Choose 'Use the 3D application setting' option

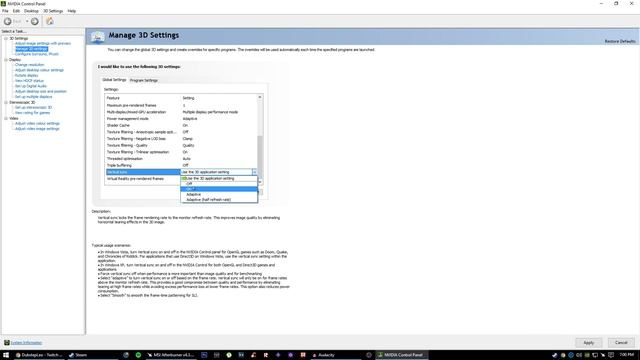point(219,178)
